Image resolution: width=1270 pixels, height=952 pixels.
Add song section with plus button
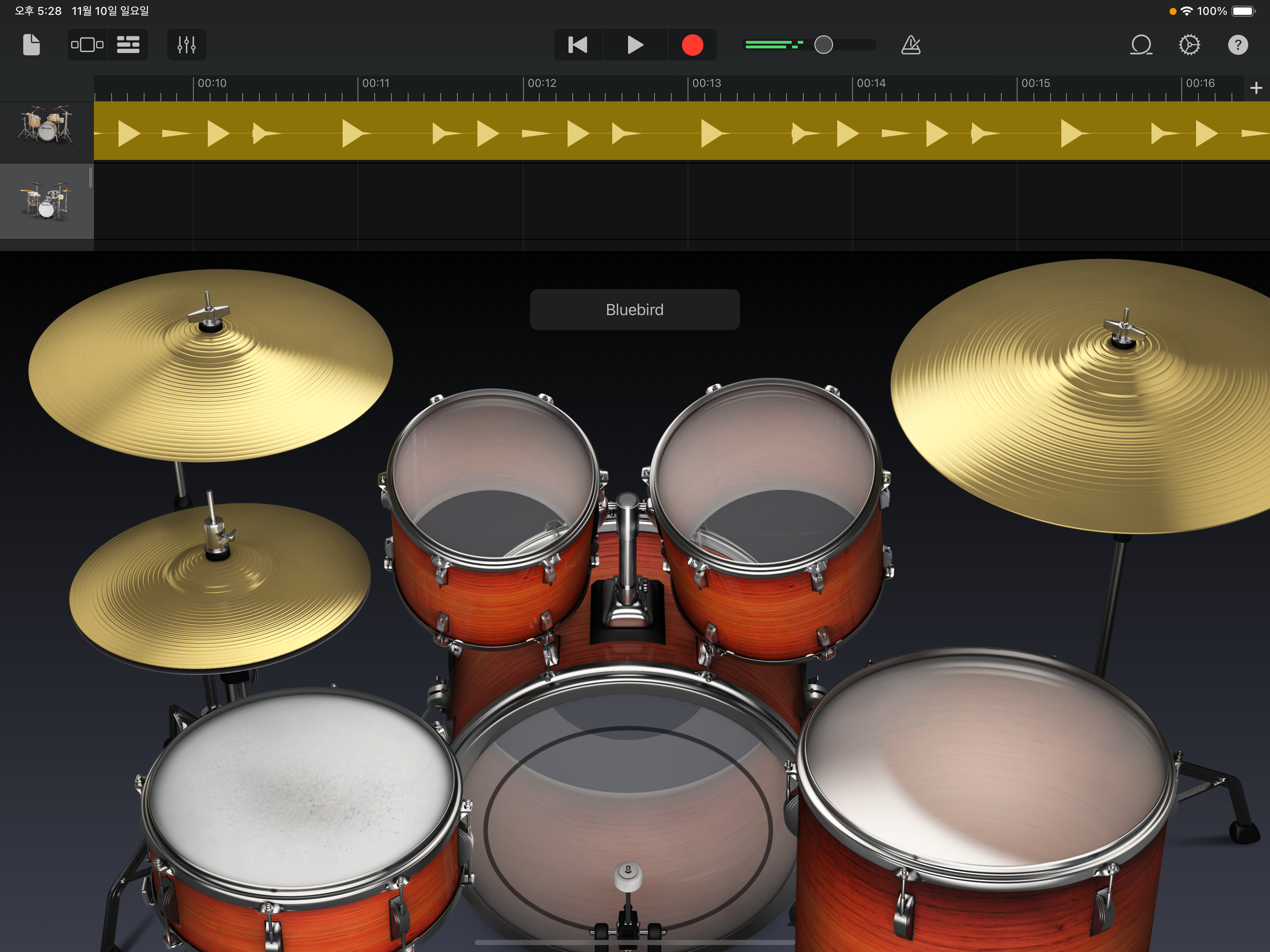click(x=1256, y=88)
